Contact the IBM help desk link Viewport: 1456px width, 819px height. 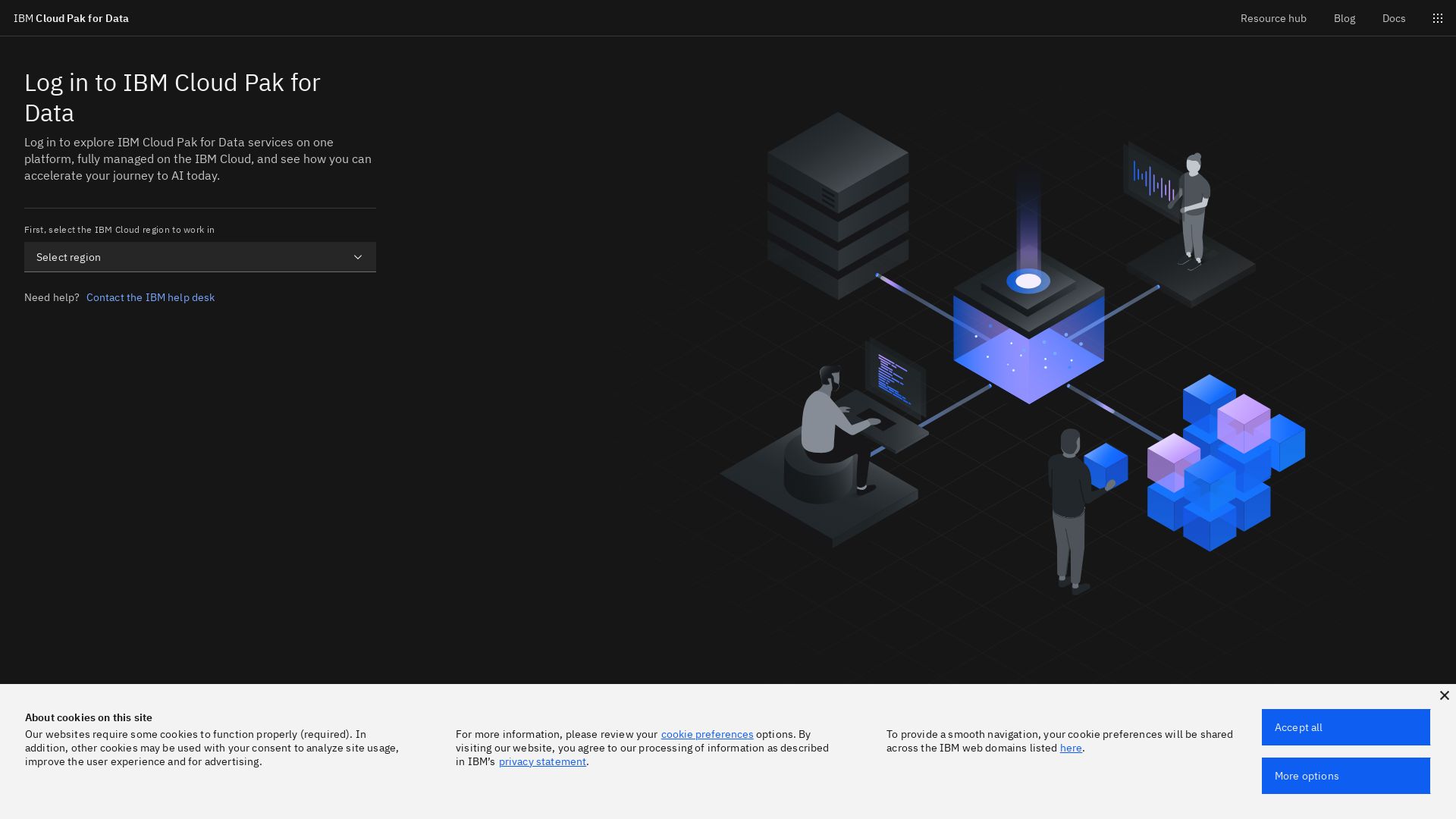tap(150, 297)
